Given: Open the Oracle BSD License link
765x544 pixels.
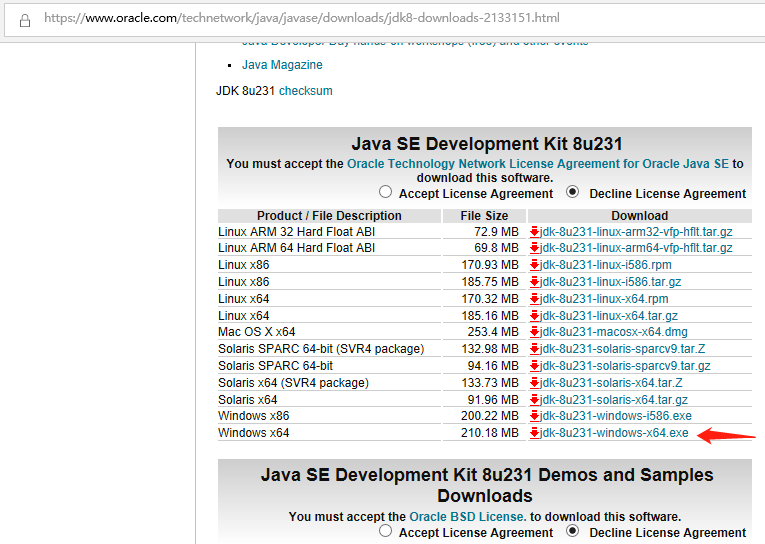Looking at the screenshot, I should coord(467,517).
